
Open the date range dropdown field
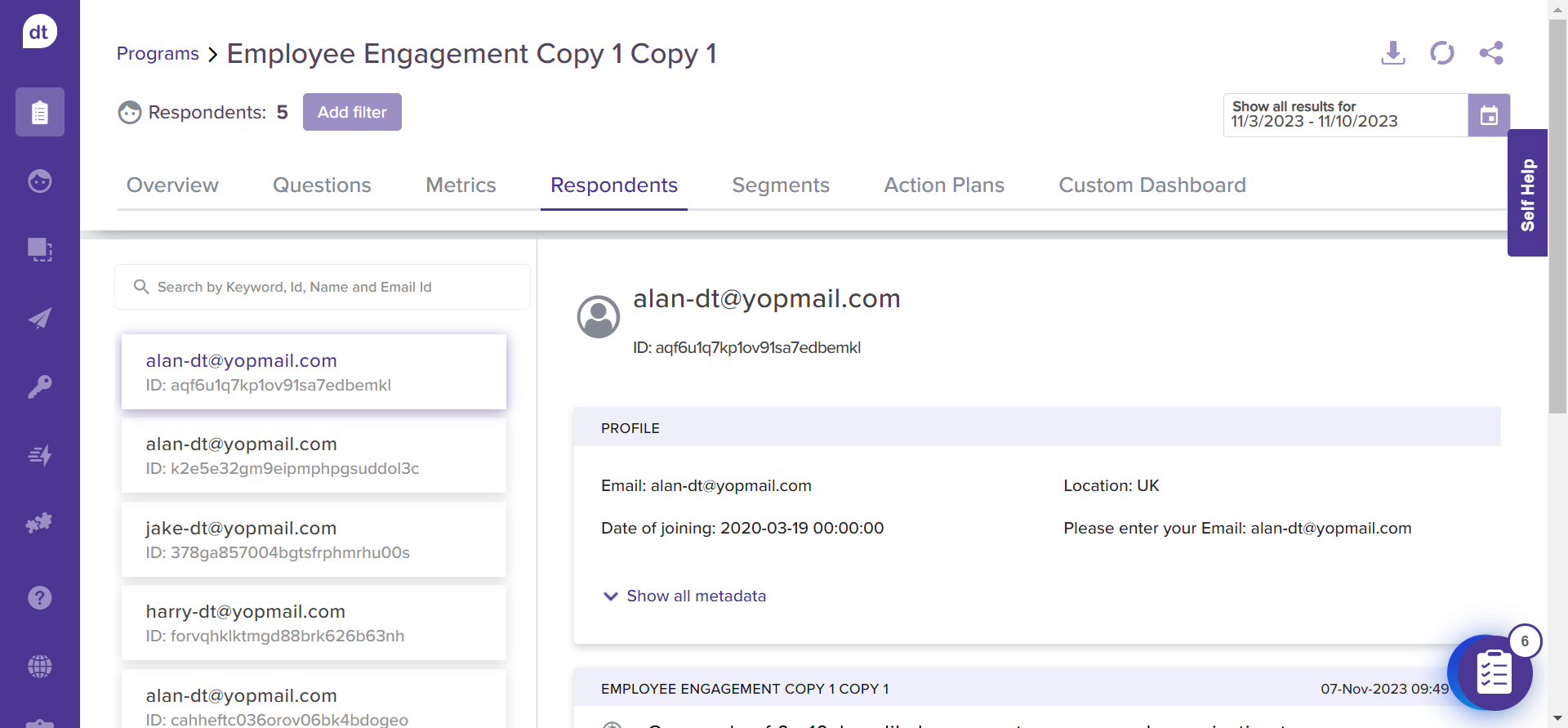pos(1345,115)
